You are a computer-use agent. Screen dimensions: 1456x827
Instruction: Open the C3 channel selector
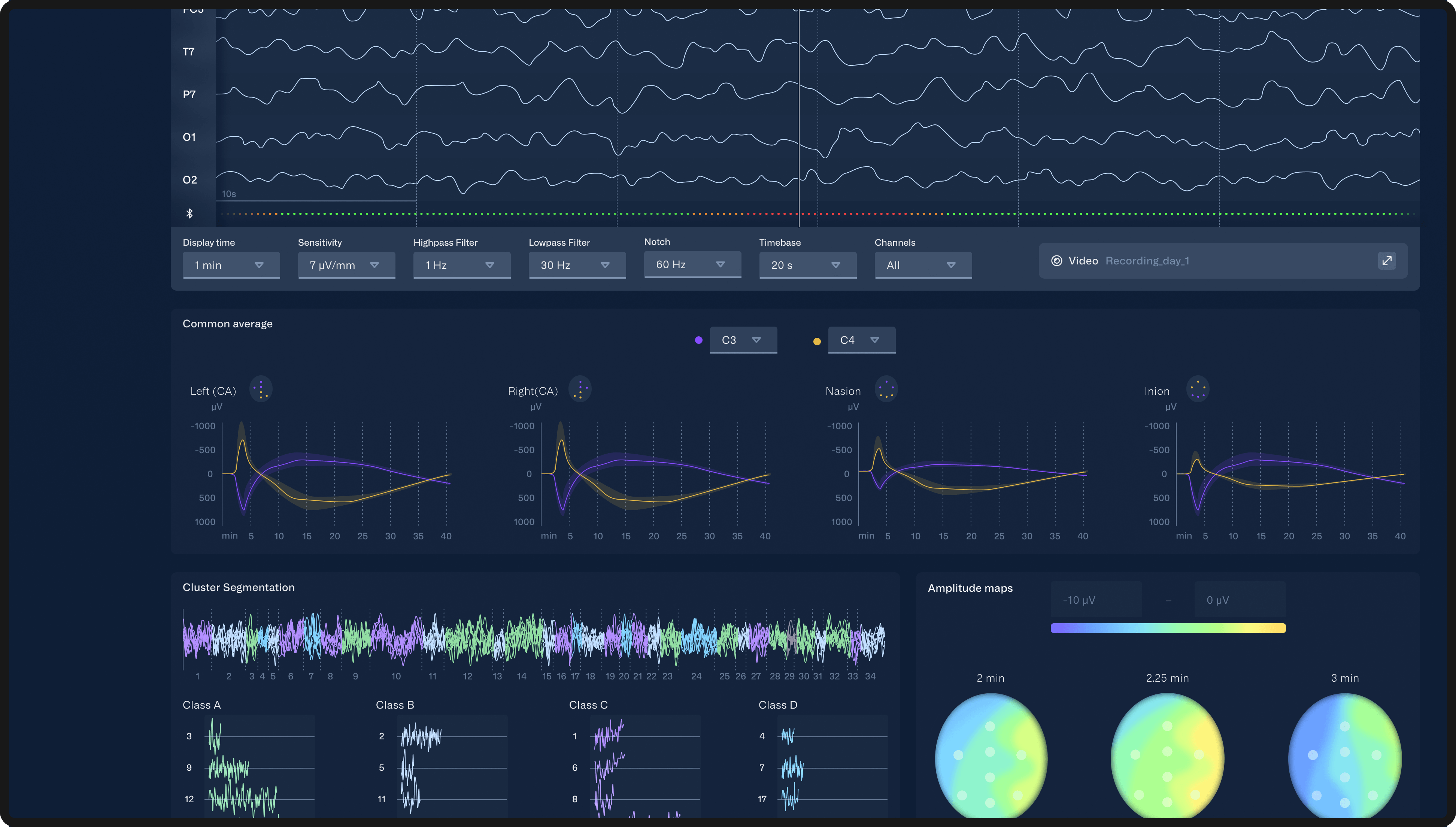coord(743,340)
